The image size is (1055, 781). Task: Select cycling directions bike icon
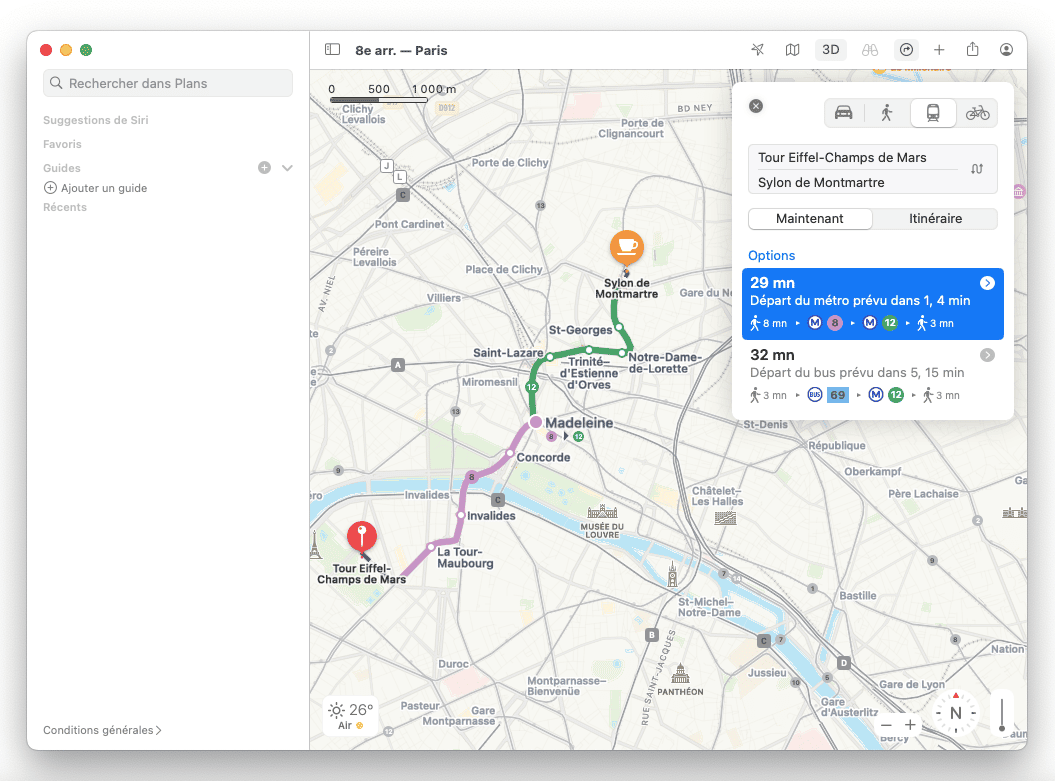point(977,113)
